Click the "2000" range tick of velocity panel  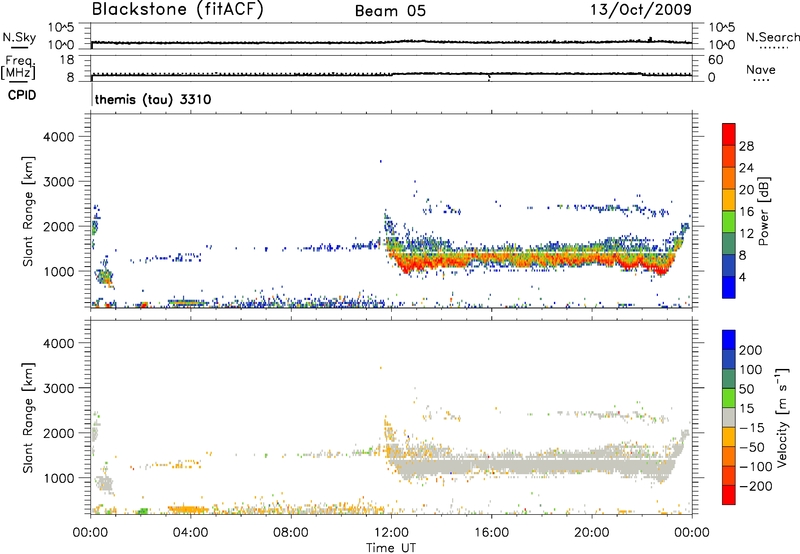(59, 433)
